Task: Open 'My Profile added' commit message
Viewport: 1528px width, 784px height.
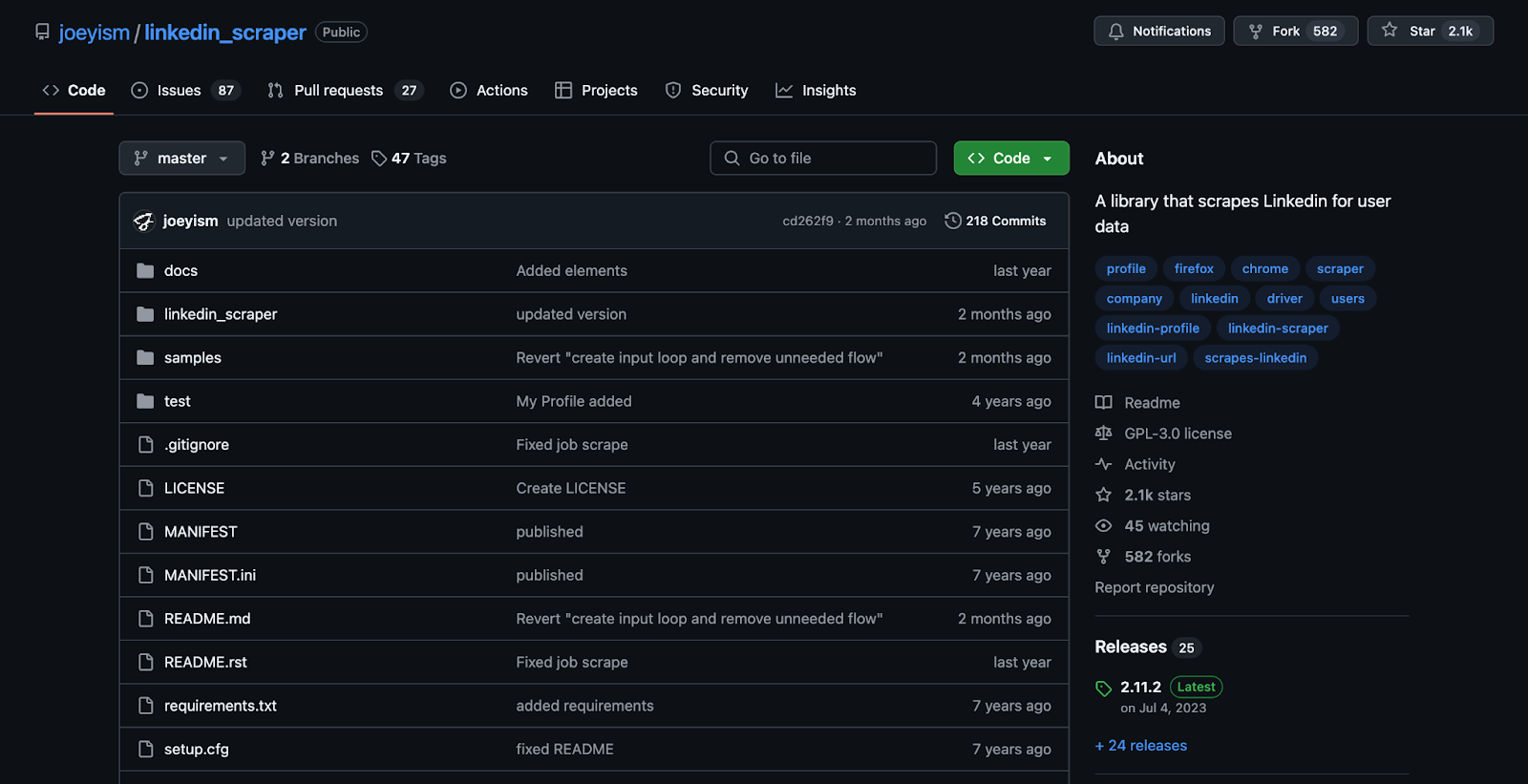Action: [574, 401]
